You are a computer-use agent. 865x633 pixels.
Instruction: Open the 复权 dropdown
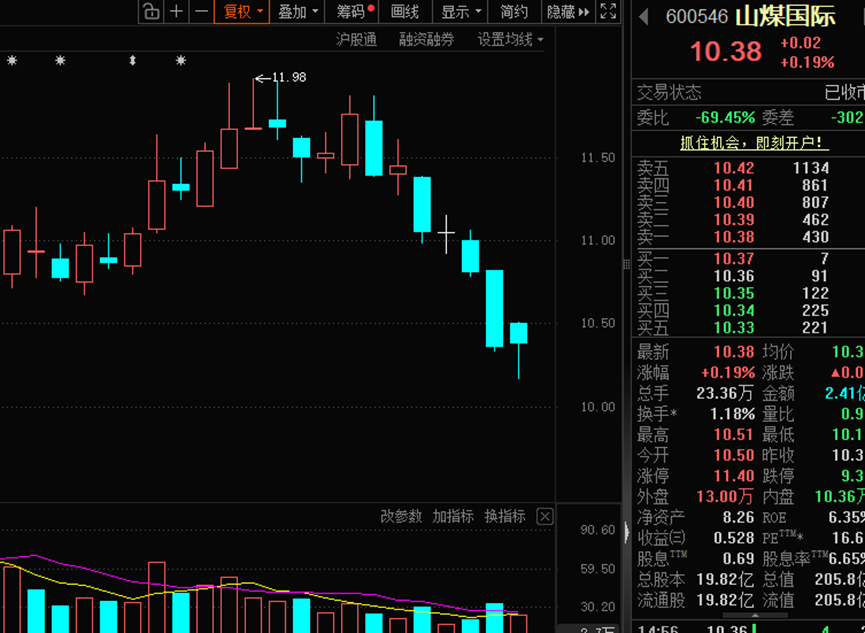[243, 12]
